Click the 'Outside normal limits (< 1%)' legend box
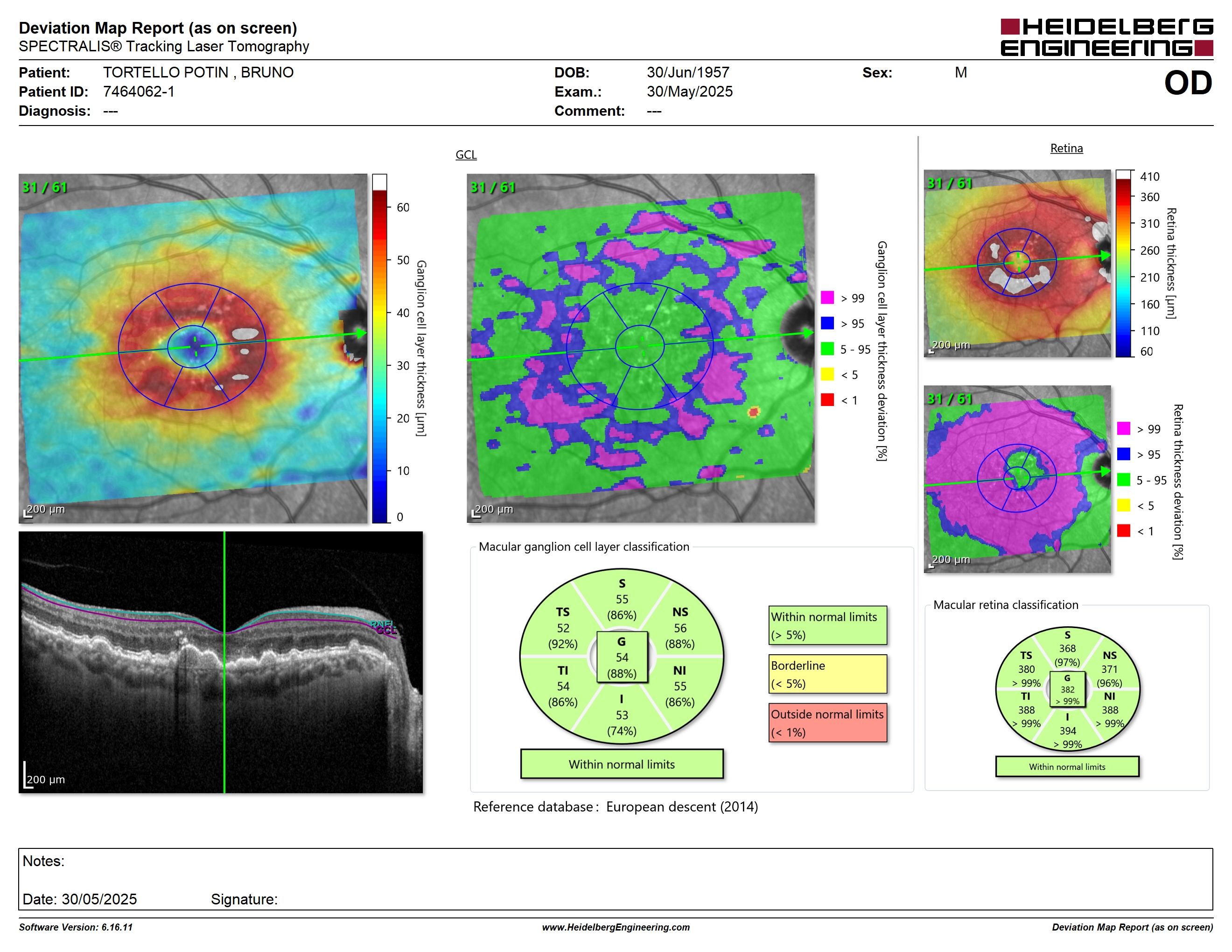The image size is (1232, 952). click(827, 722)
